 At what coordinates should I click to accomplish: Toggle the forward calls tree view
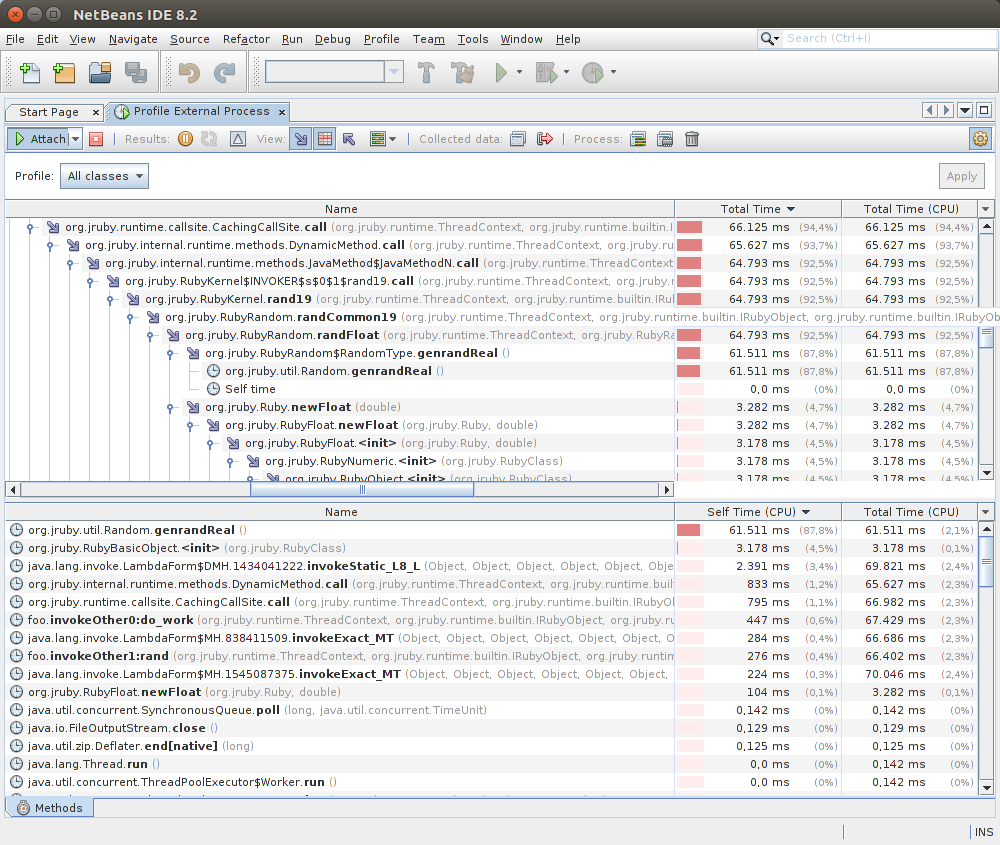pos(301,139)
